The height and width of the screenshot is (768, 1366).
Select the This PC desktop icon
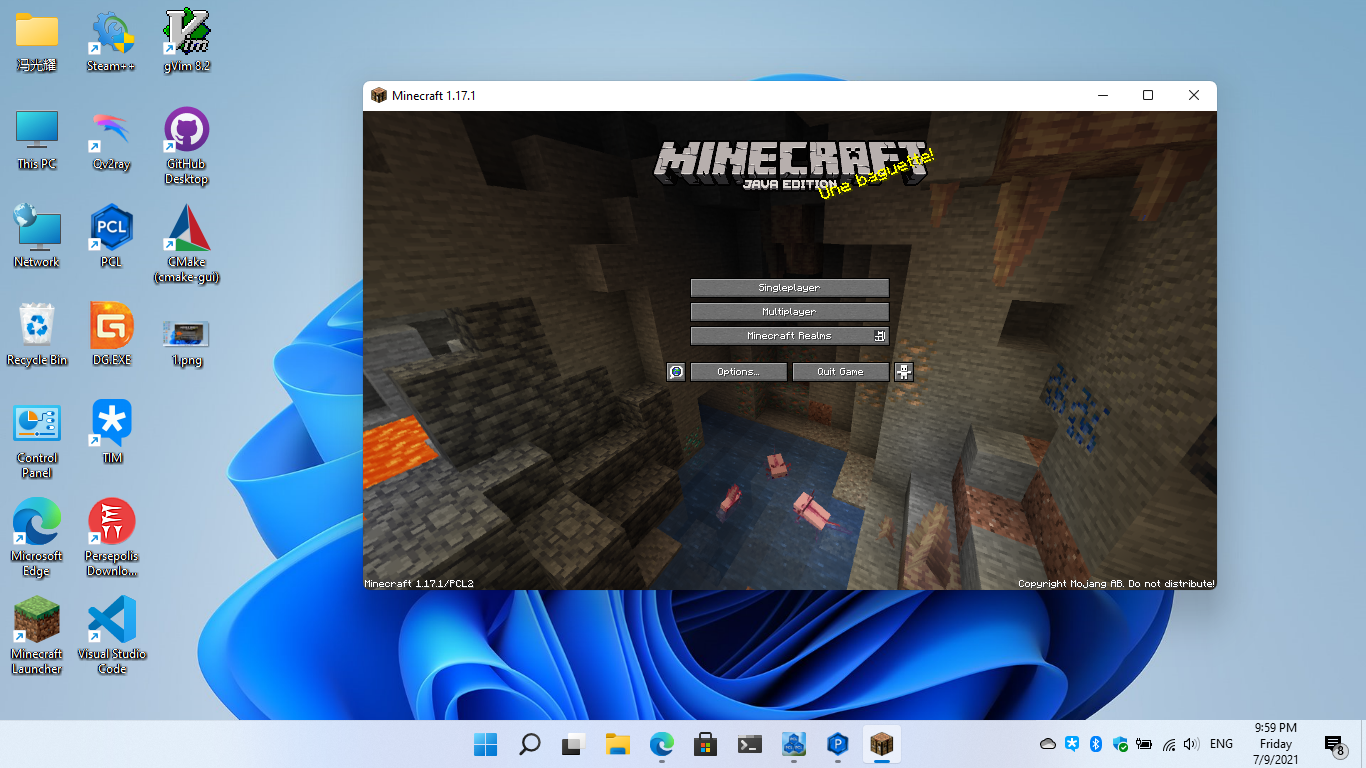click(37, 140)
